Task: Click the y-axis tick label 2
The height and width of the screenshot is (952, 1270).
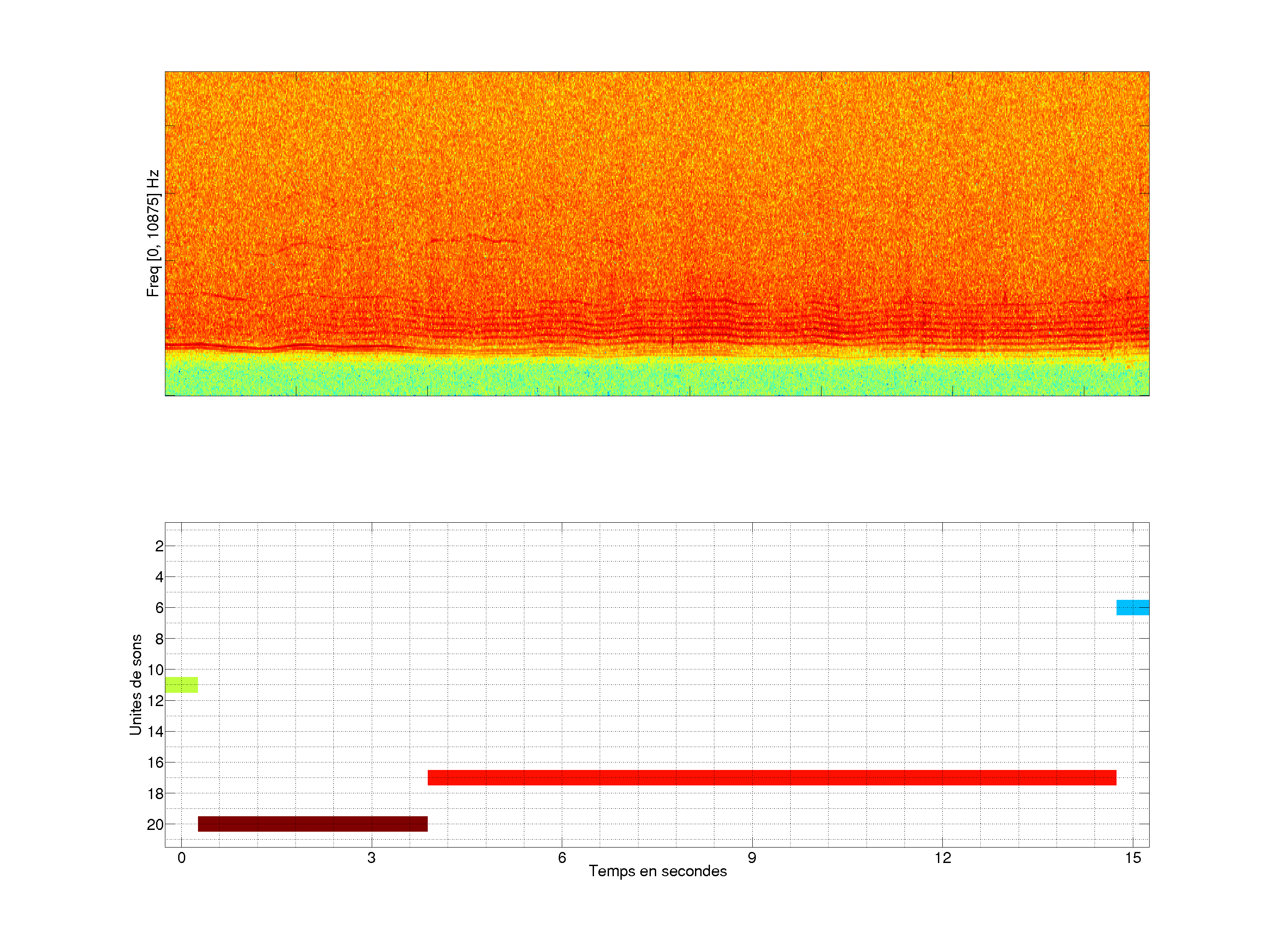Action: point(159,546)
